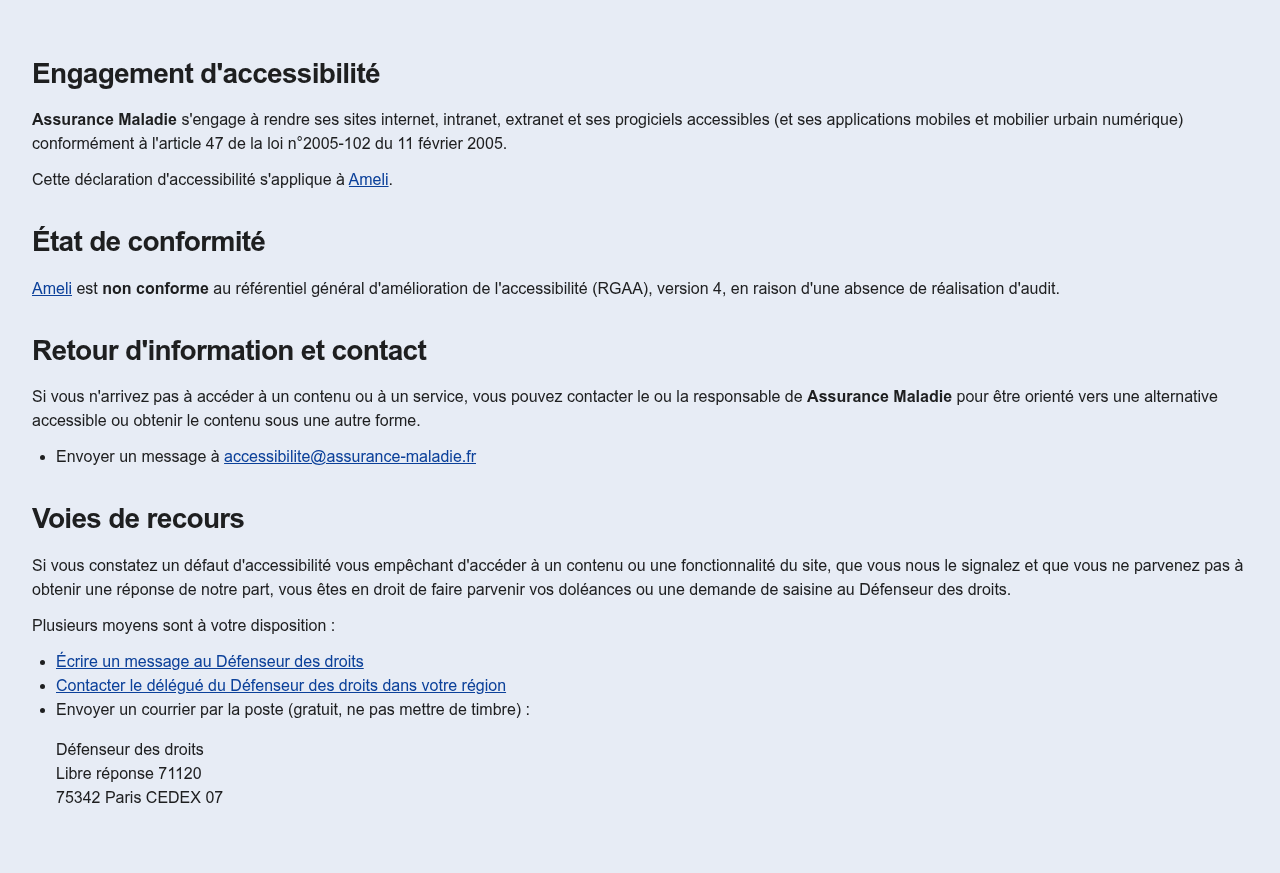Open 'Contacter le délégué du Défenseur' regional link

[x=281, y=686]
